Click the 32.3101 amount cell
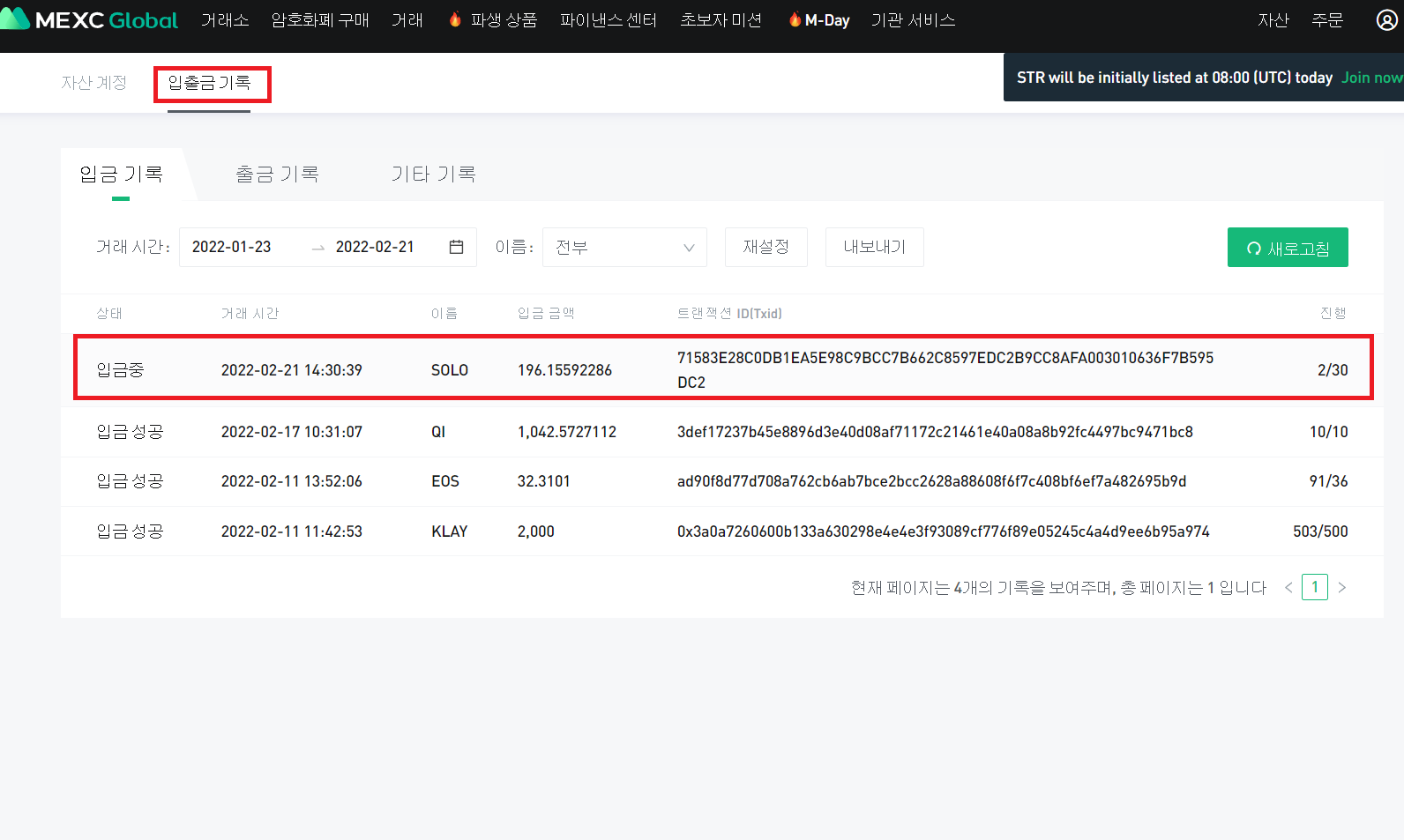The width and height of the screenshot is (1404, 840). pyautogui.click(x=543, y=481)
